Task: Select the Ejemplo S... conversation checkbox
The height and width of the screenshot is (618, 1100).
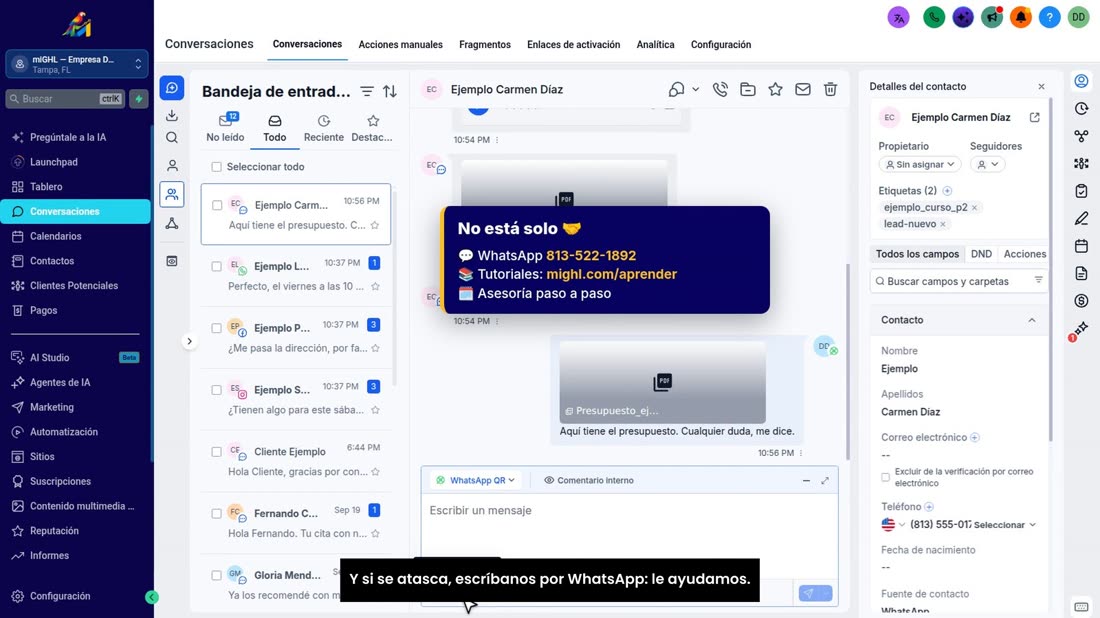Action: [217, 390]
